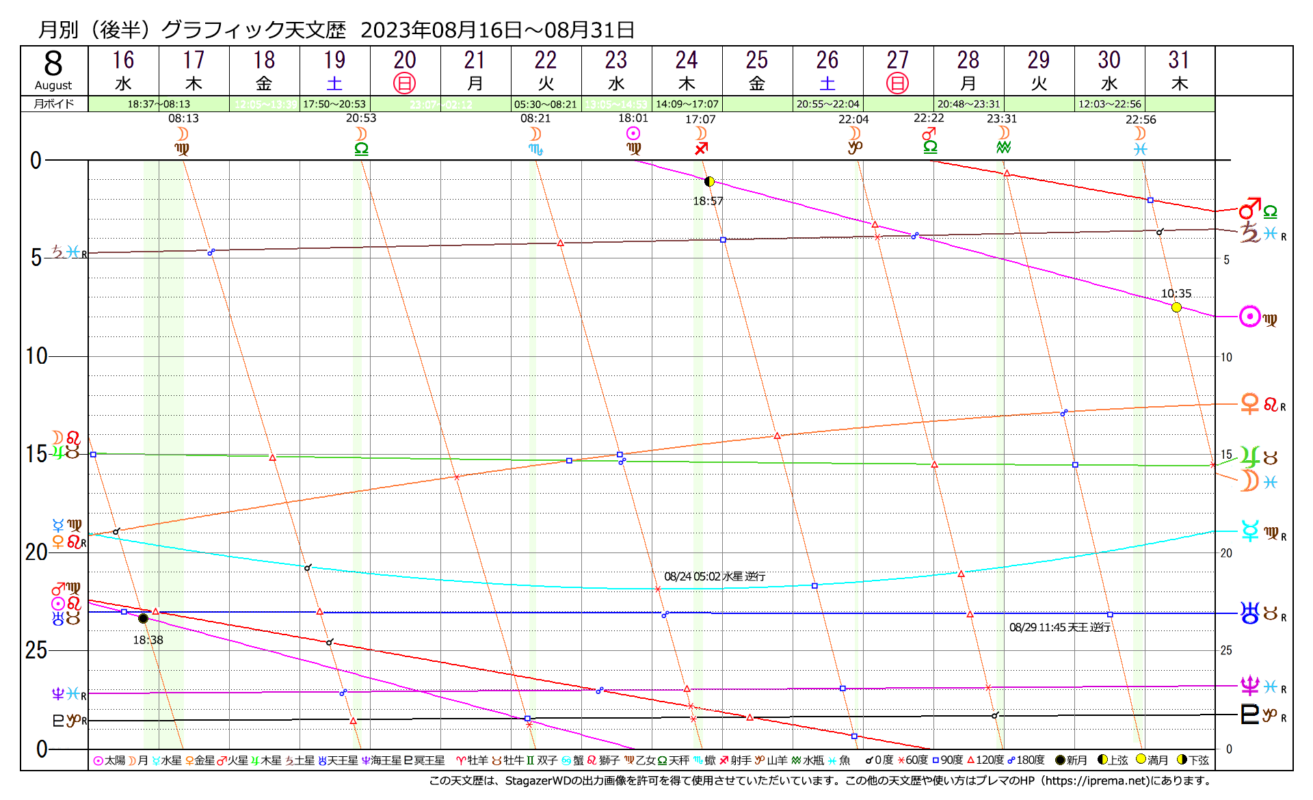This screenshot has width=1313, height=800.
Task: Click the full moon marker at 10:35
Action: [1176, 307]
